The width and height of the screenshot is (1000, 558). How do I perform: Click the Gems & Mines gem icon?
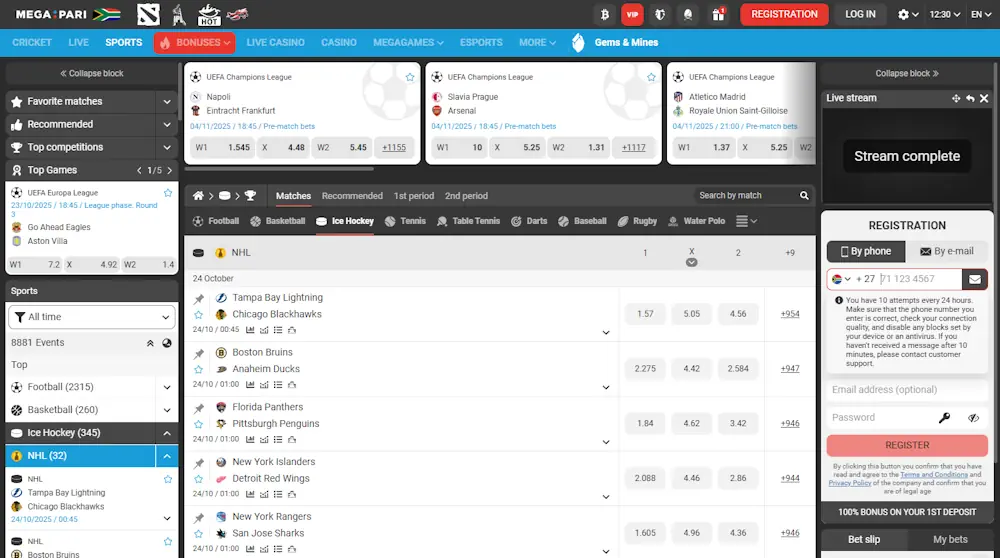[578, 43]
